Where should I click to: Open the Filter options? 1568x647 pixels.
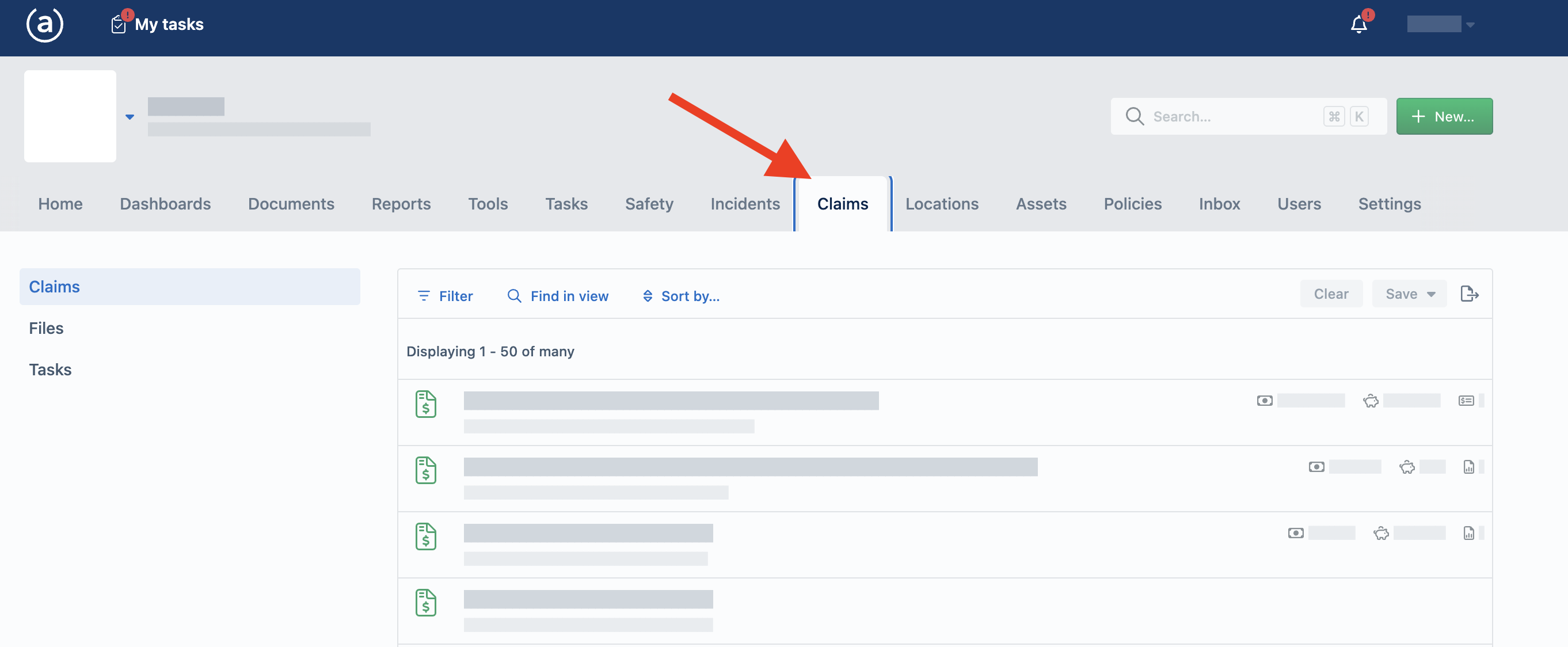(445, 296)
